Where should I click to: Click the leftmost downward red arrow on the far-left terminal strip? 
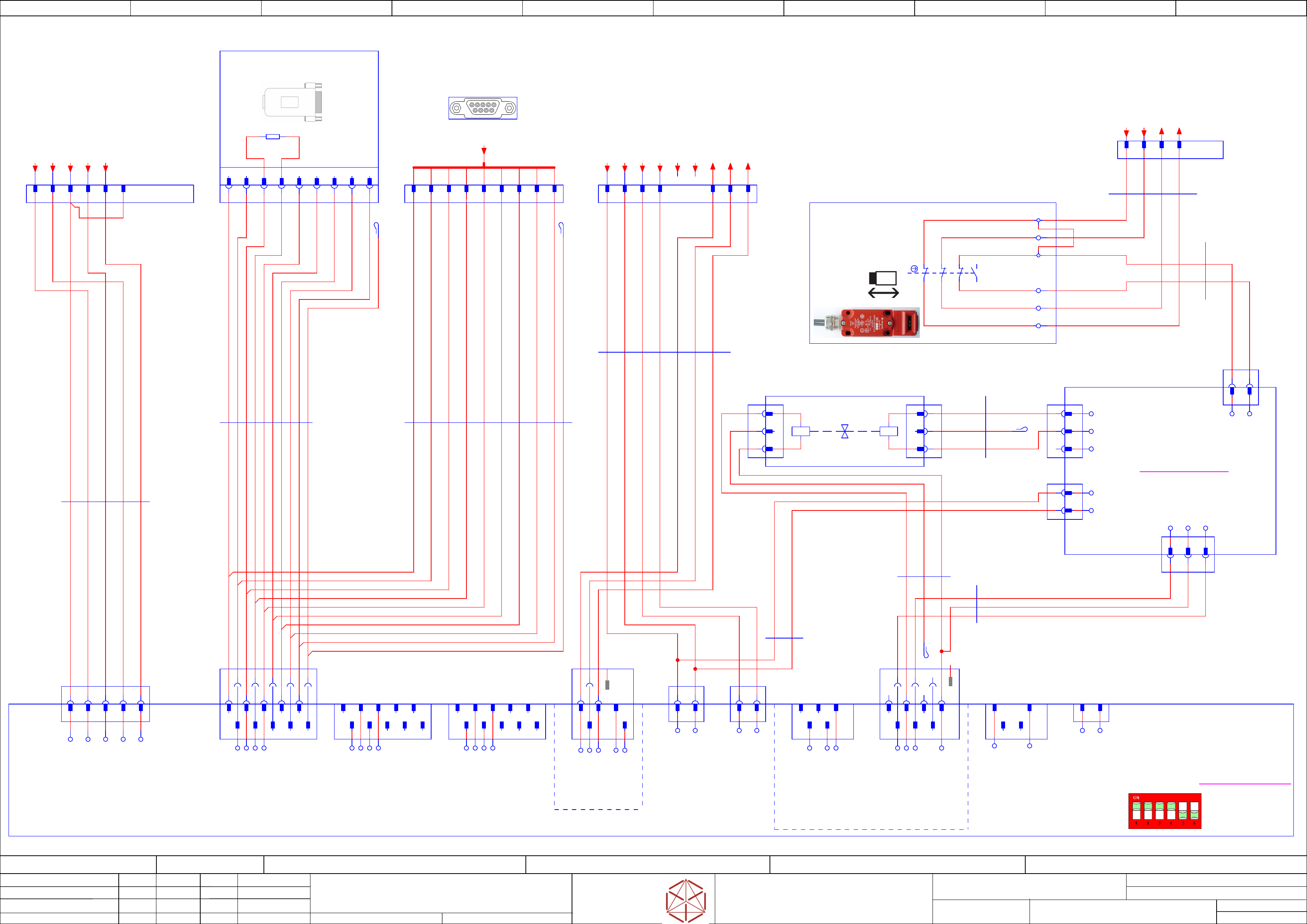tap(35, 168)
